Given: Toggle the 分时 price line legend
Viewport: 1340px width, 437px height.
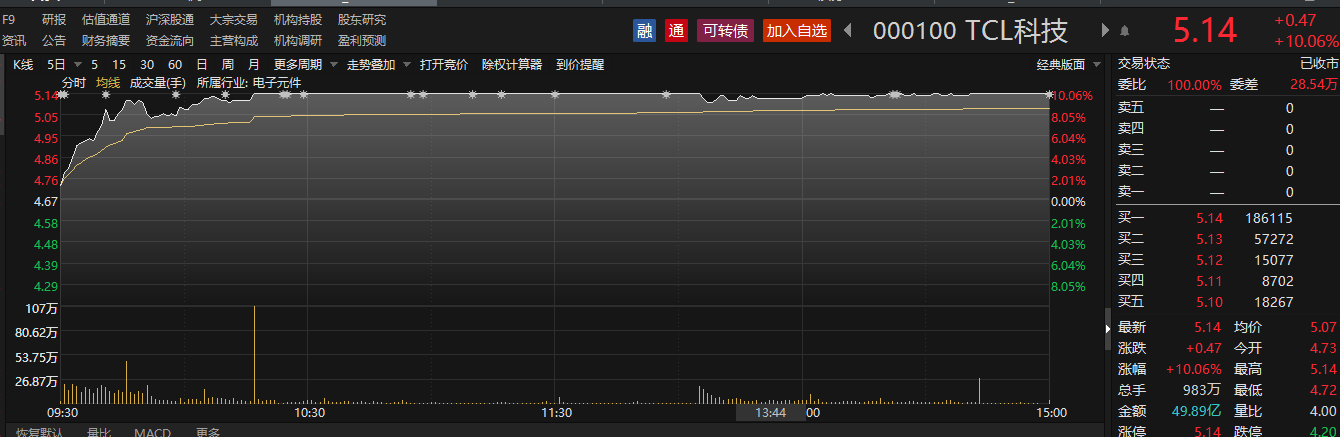Looking at the screenshot, I should [74, 82].
